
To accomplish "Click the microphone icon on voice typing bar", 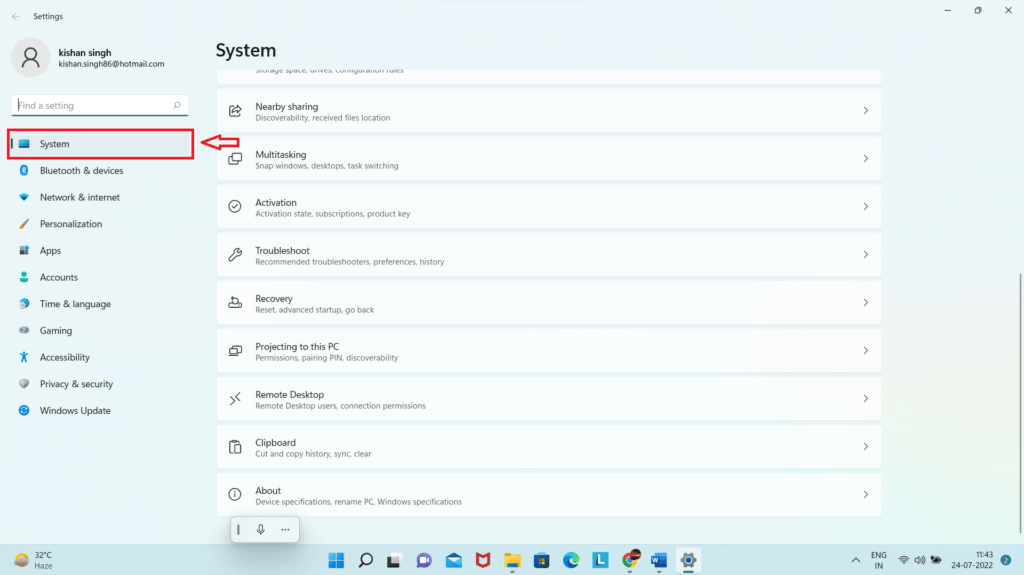I will 261,529.
